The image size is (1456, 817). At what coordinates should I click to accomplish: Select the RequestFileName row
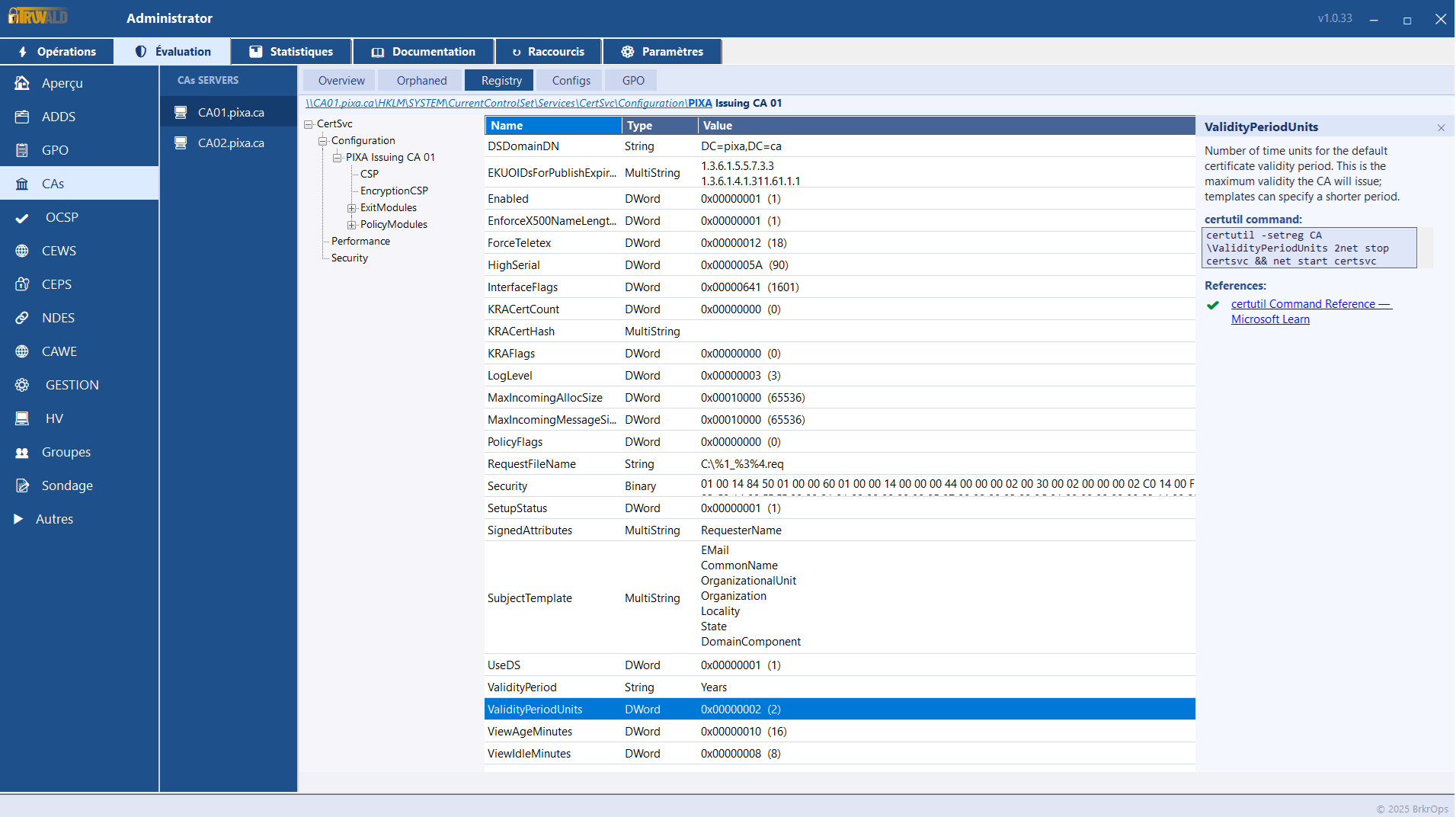pos(840,464)
